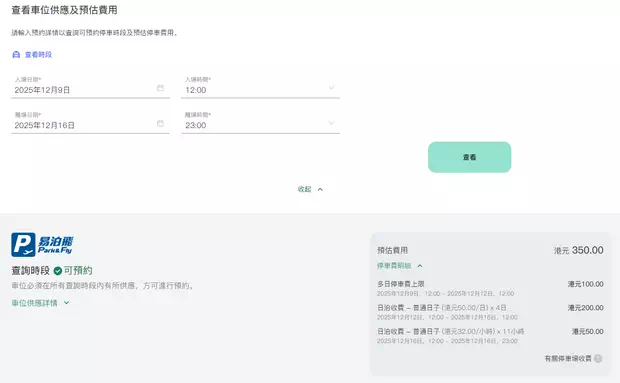Click the Park&Fly 易泊飛 logo
Screen dimensions: 620x383
[42, 245]
